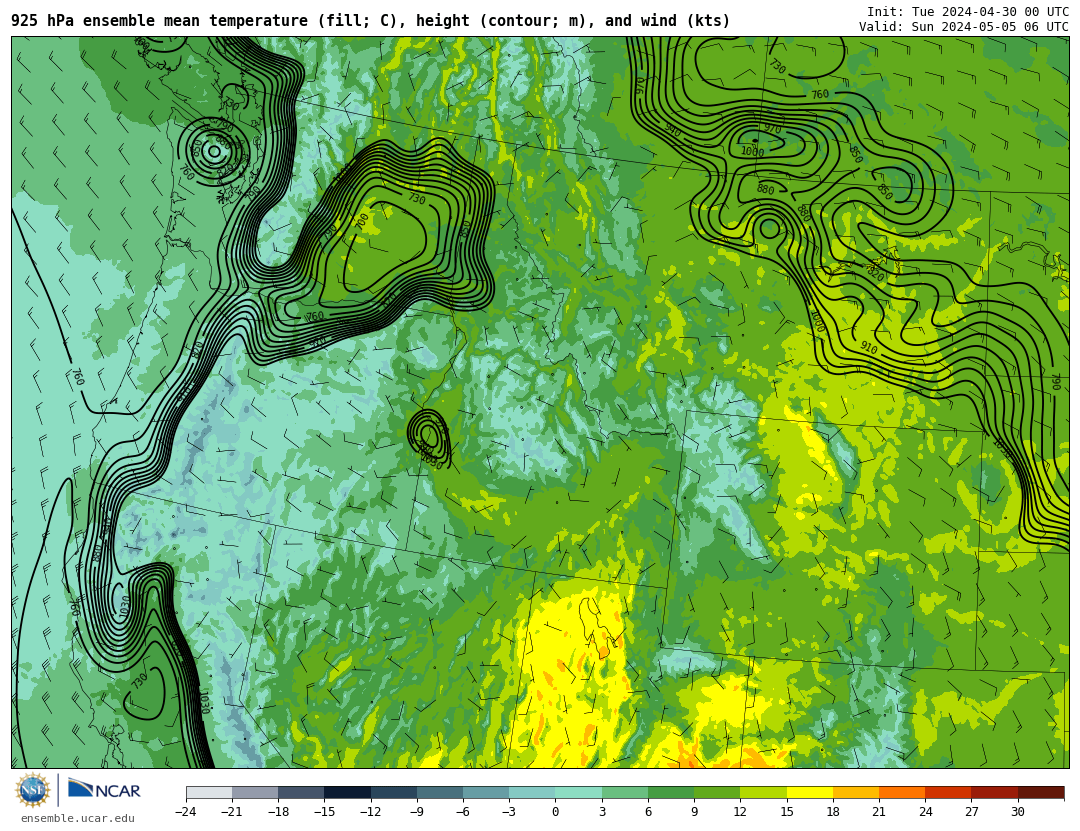Pick the lightest grey -24 to -21 colorbar segment
1080x831 pixels.
click(x=209, y=792)
